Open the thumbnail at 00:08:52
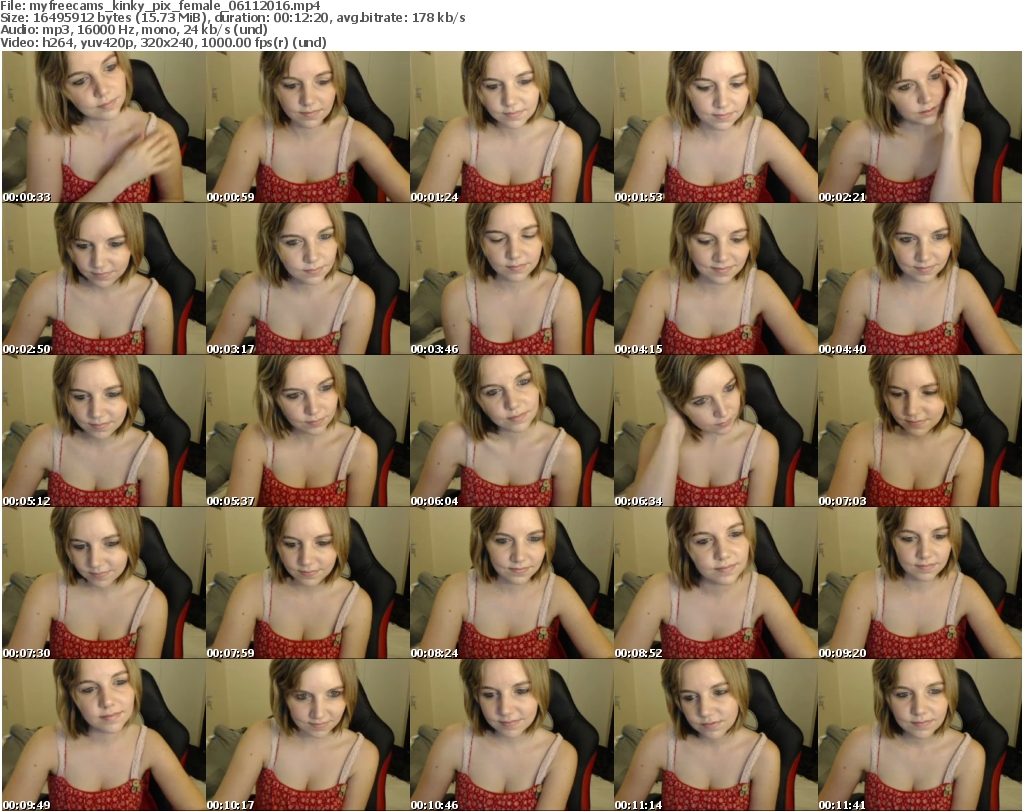Image resolution: width=1024 pixels, height=811 pixels. [715, 583]
